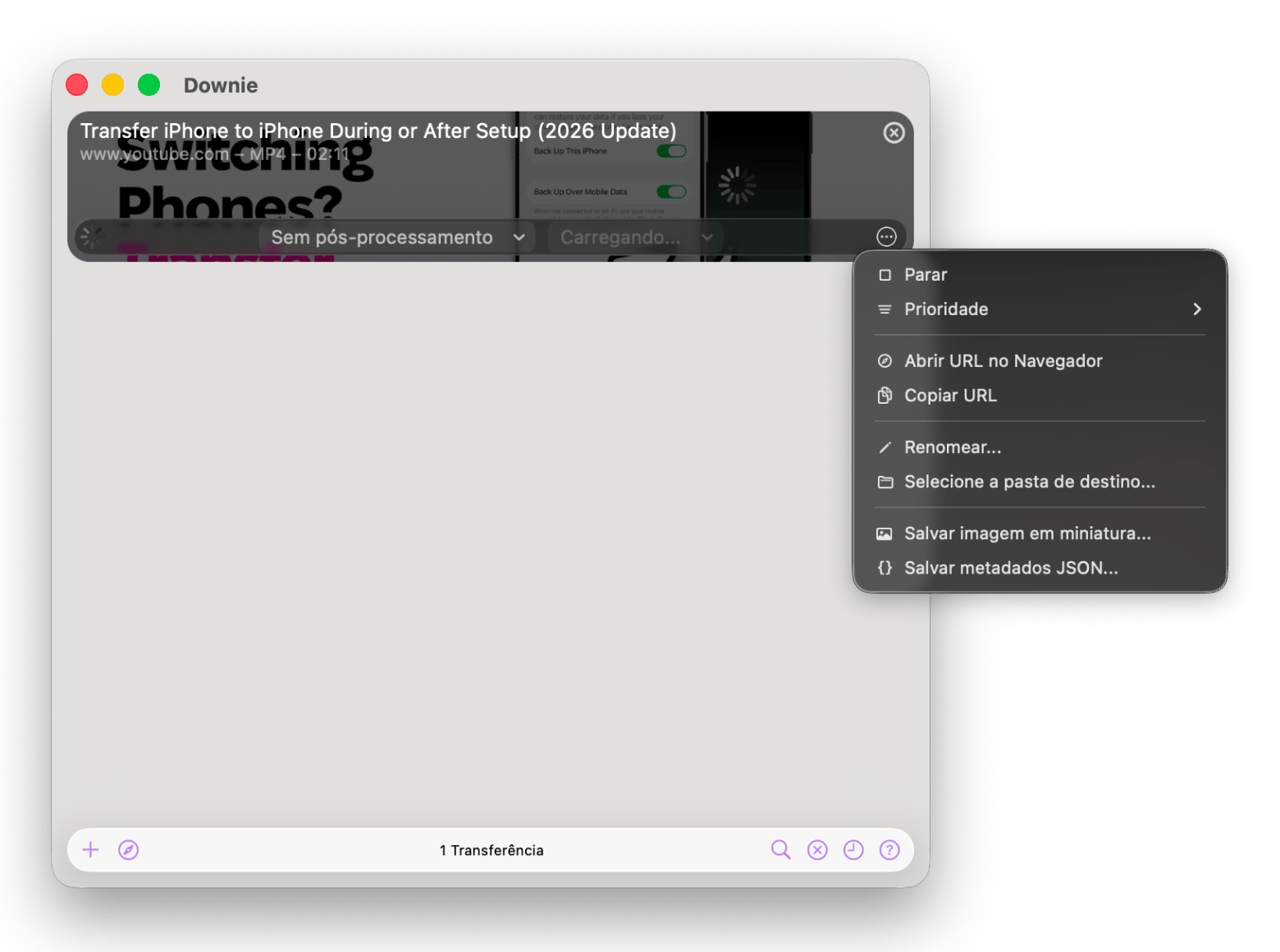Choose Selecione a pasta de destino...
The width and height of the screenshot is (1280, 952).
tap(1040, 482)
